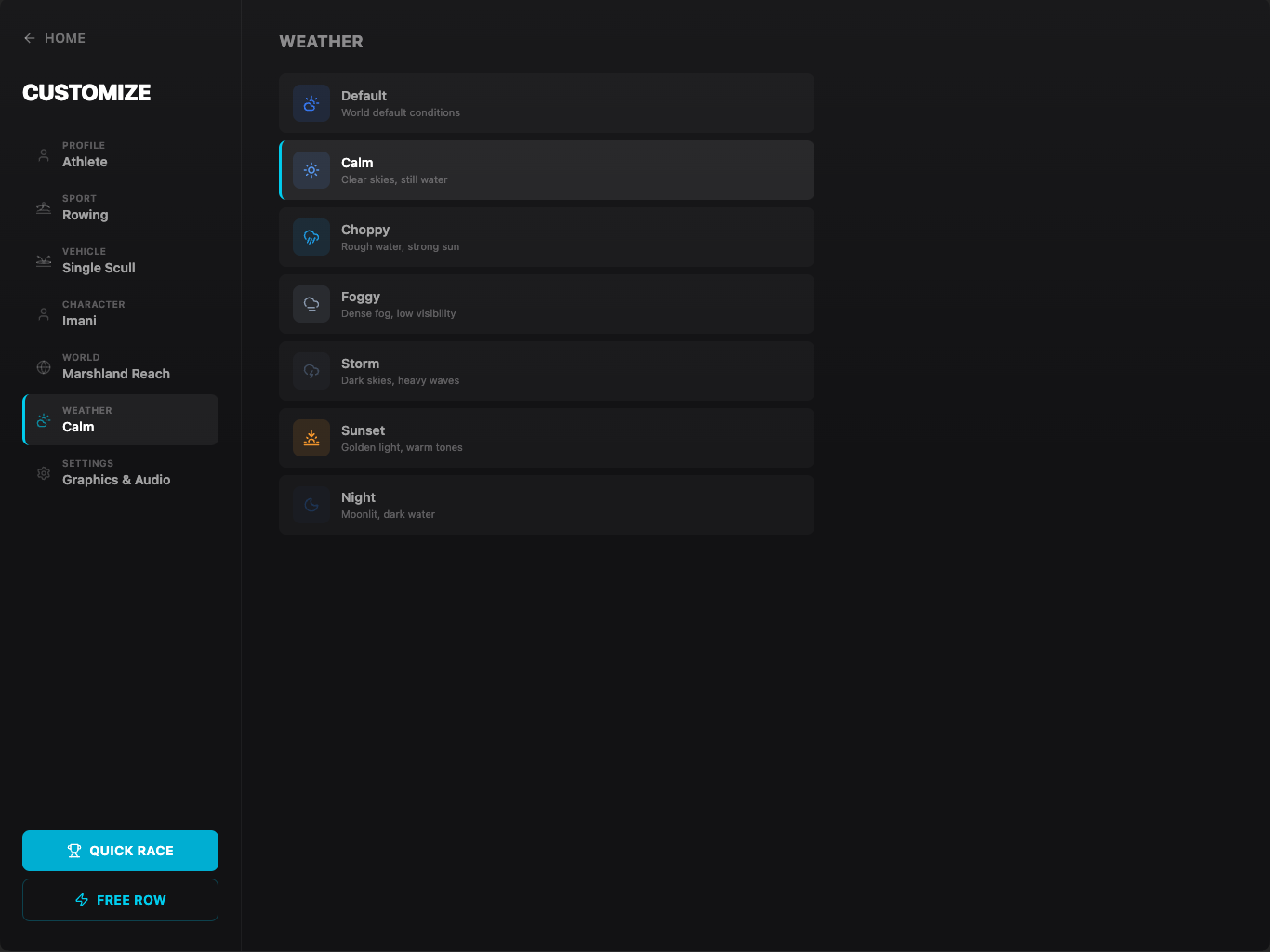Start a Free Row session
1270x952 pixels.
tap(120, 900)
